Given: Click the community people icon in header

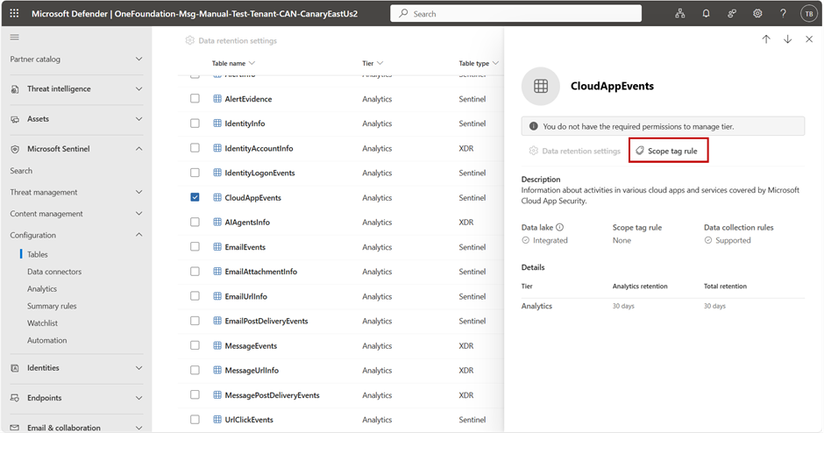Looking at the screenshot, I should pos(732,14).
